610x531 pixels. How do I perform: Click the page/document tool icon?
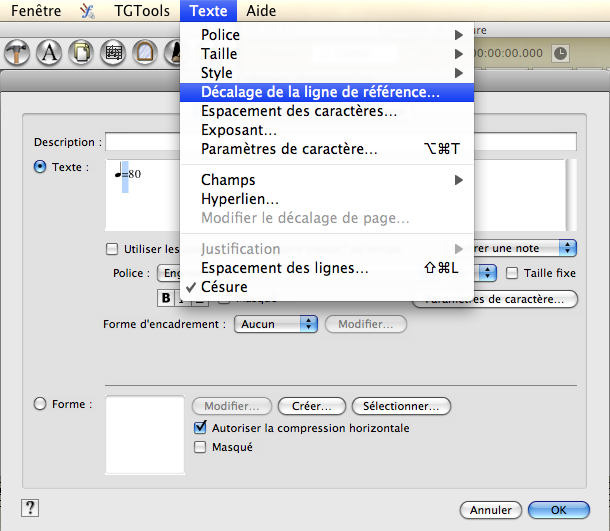coord(80,53)
